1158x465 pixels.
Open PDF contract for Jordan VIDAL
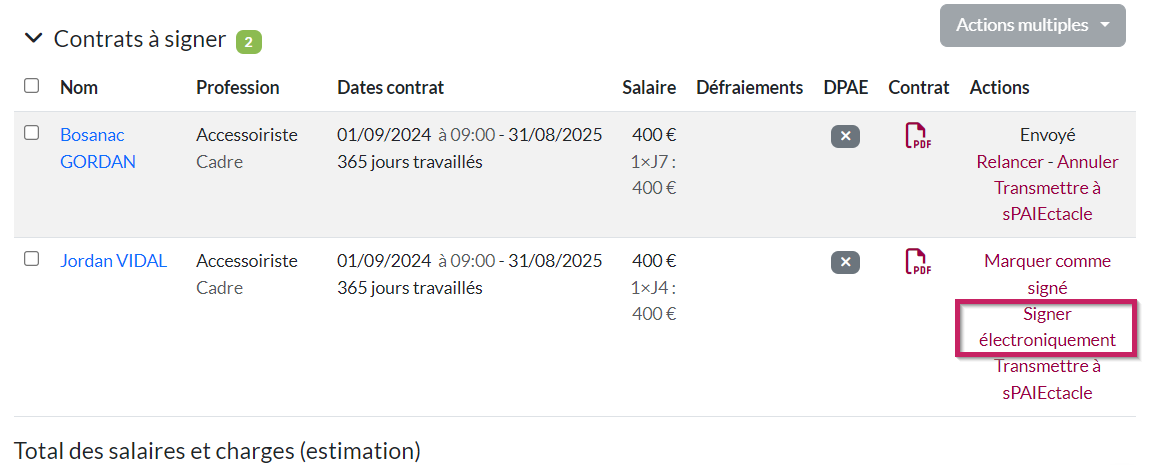click(917, 262)
